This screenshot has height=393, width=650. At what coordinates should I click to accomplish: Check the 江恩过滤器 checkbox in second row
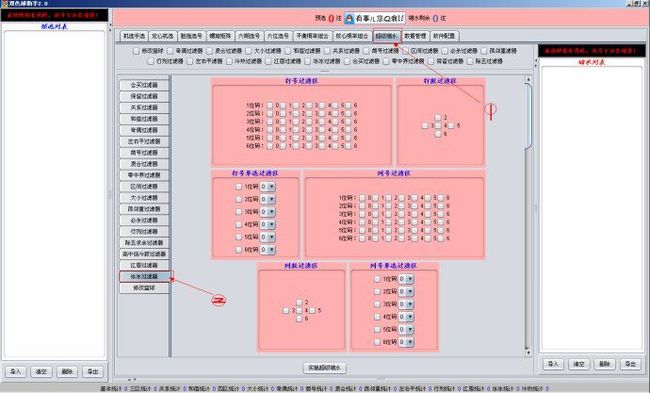(269, 61)
